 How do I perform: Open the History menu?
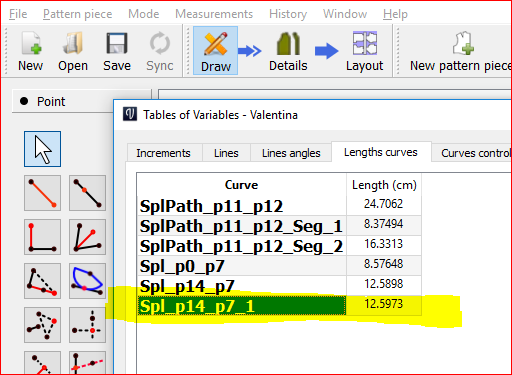[288, 14]
